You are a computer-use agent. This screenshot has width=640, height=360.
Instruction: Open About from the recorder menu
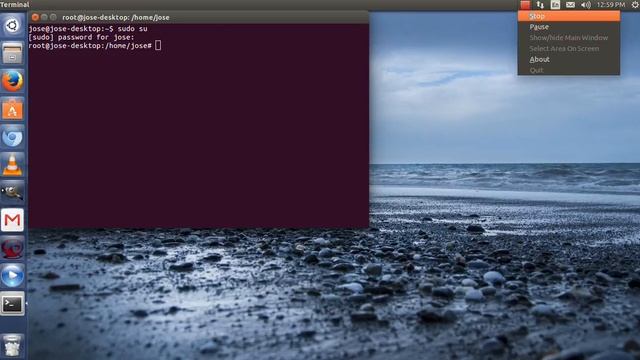pyautogui.click(x=569, y=59)
